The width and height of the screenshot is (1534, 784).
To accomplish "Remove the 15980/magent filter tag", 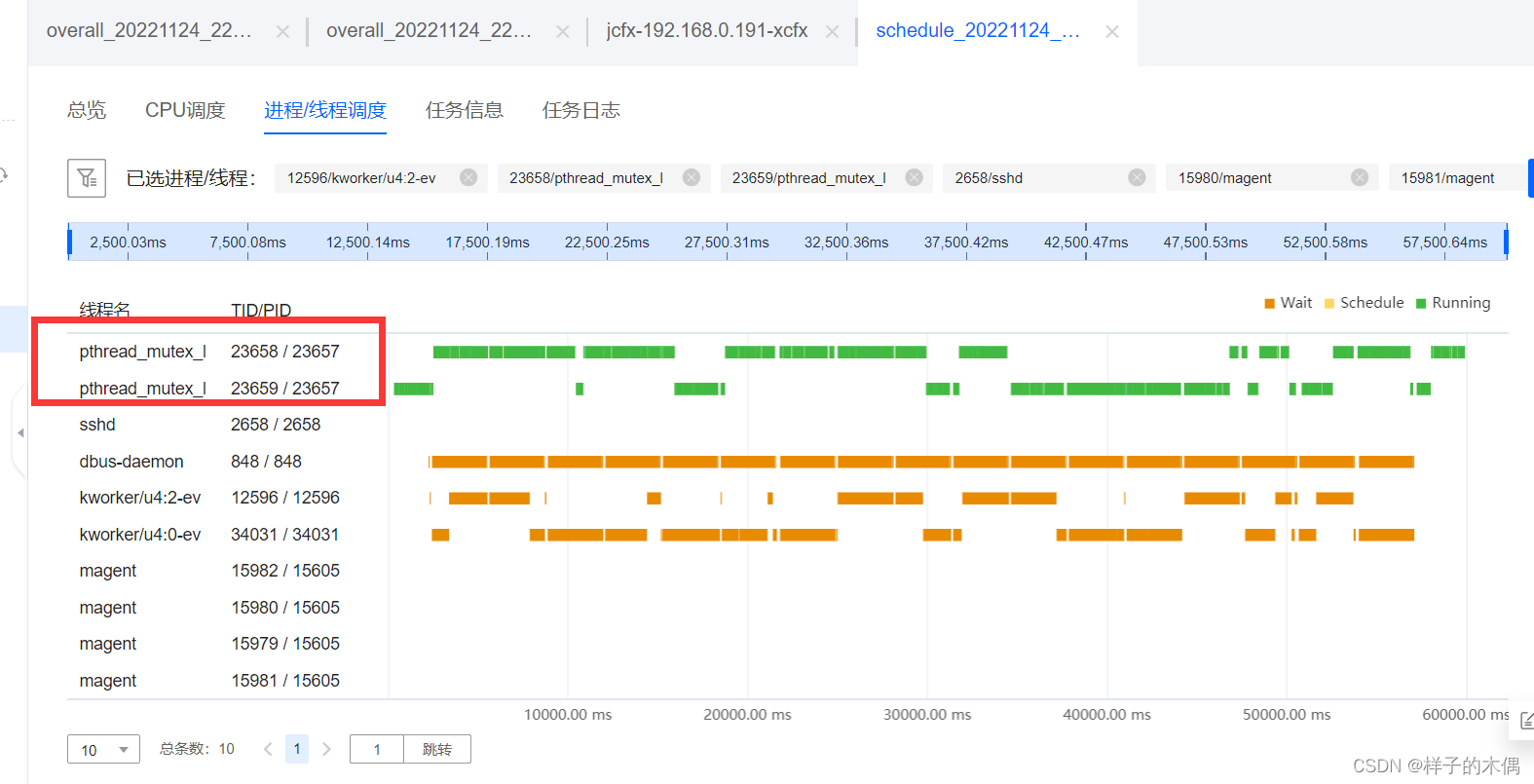I will click(x=1360, y=177).
